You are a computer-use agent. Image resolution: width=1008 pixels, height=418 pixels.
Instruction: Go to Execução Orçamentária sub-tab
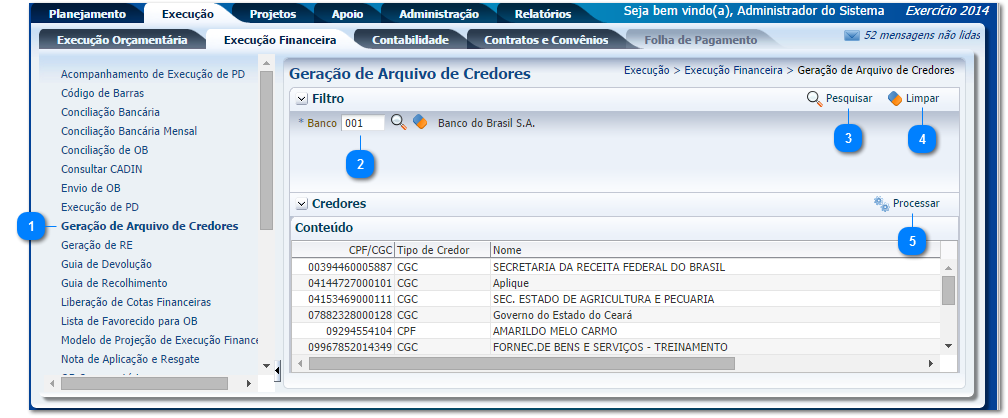pos(122,40)
